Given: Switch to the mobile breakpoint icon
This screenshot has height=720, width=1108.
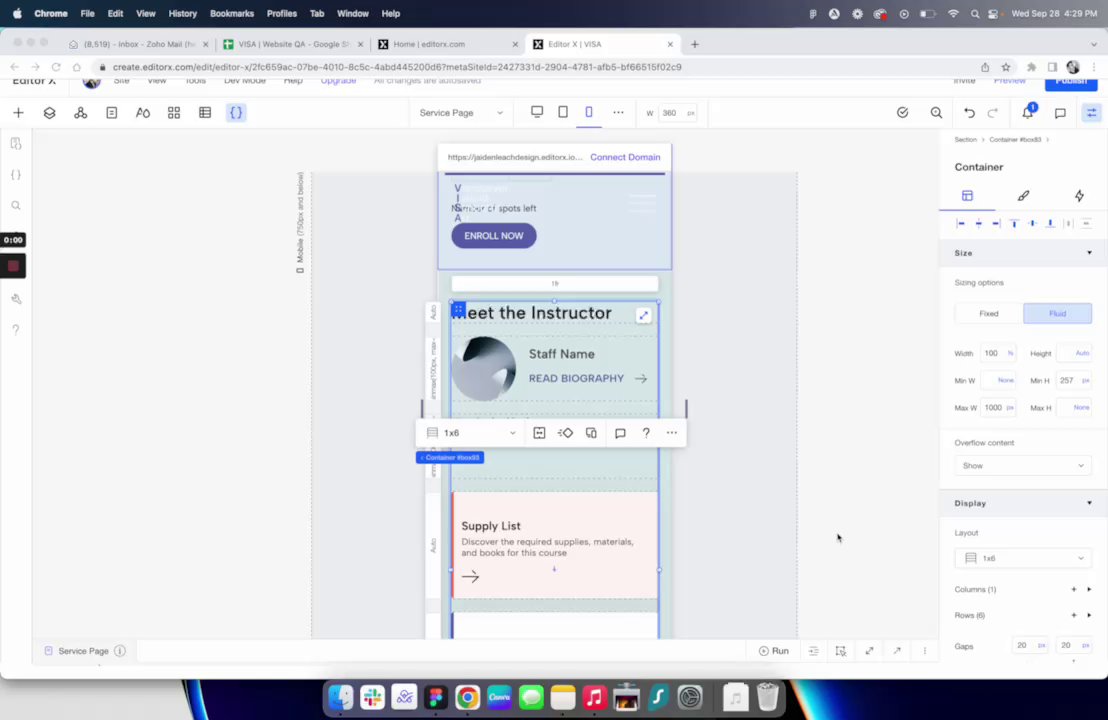Looking at the screenshot, I should pos(589,112).
